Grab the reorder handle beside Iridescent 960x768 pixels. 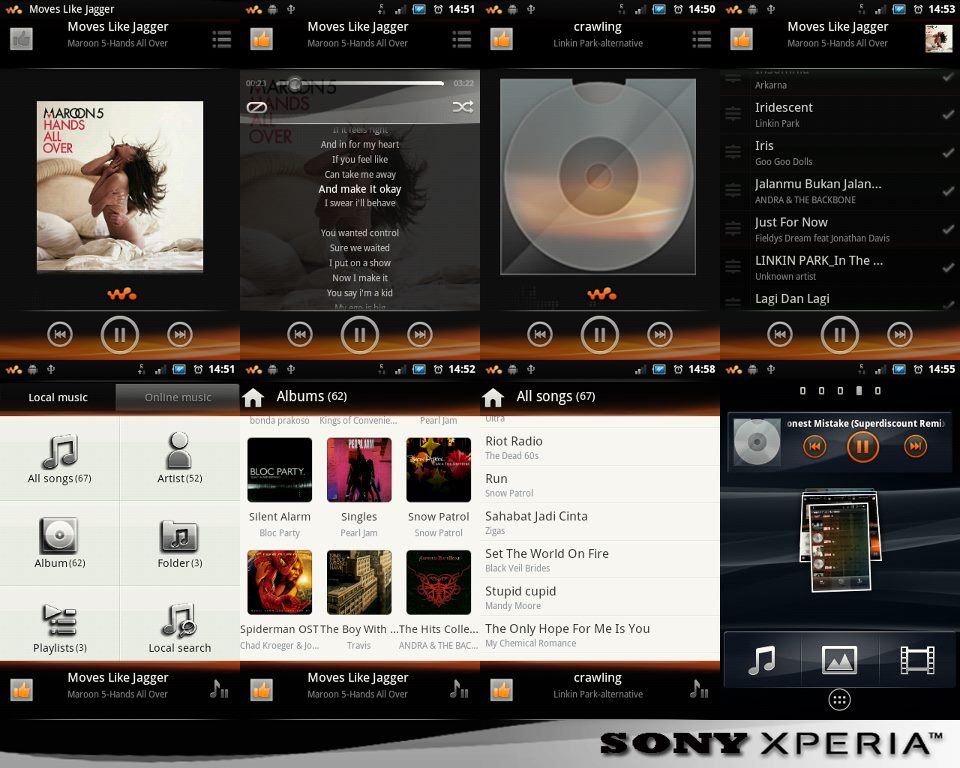click(x=733, y=114)
